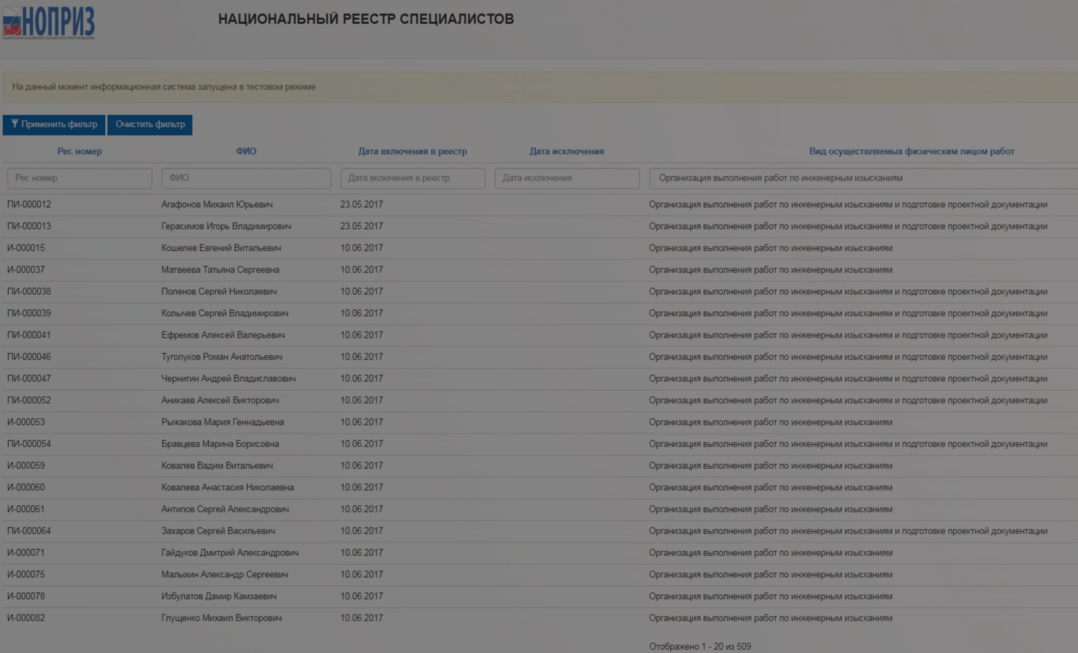The image size is (1078, 653).
Task: Select row of Матвеева Татьяна Сергеевна
Action: (x=220, y=270)
